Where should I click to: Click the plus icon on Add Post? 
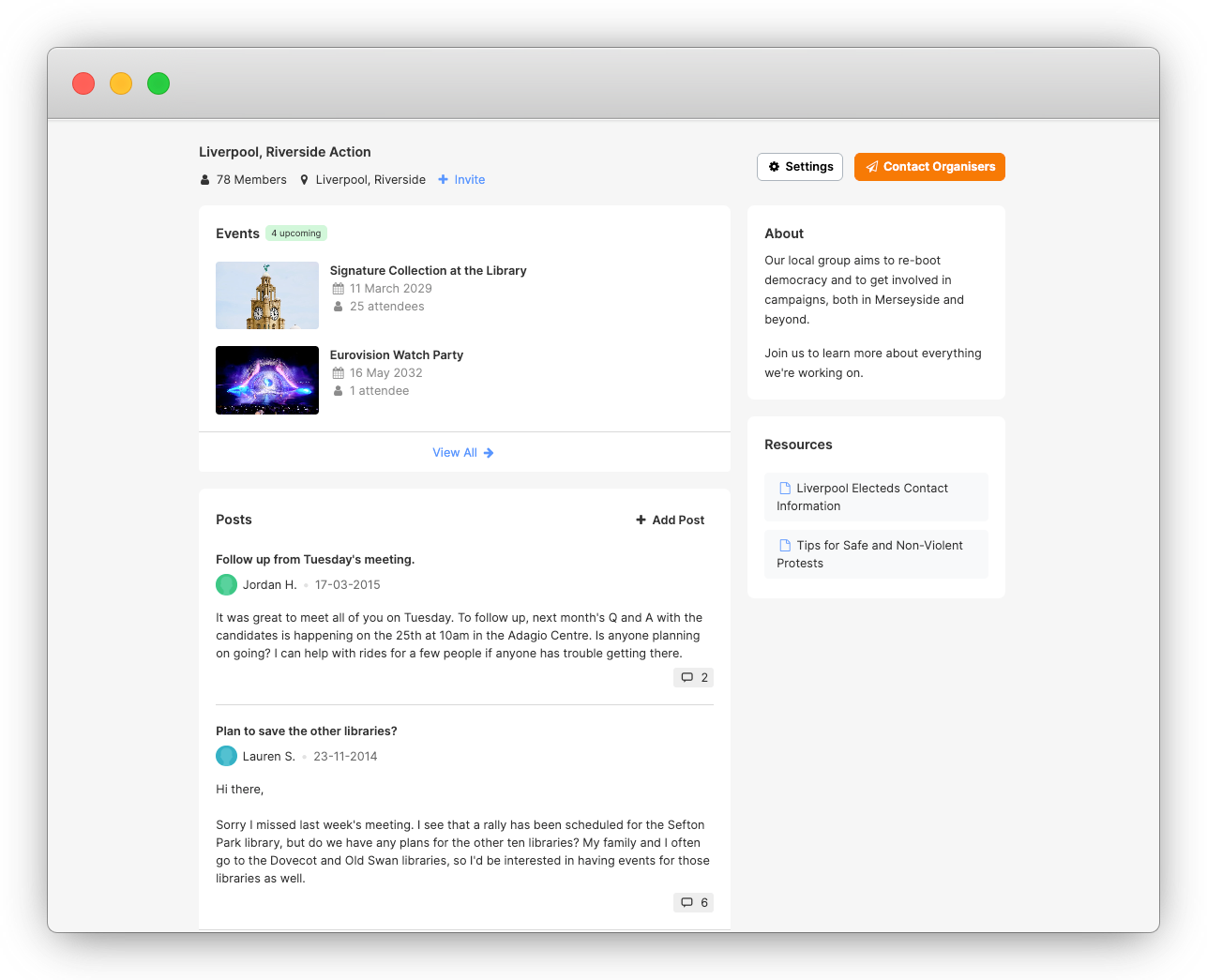click(641, 520)
